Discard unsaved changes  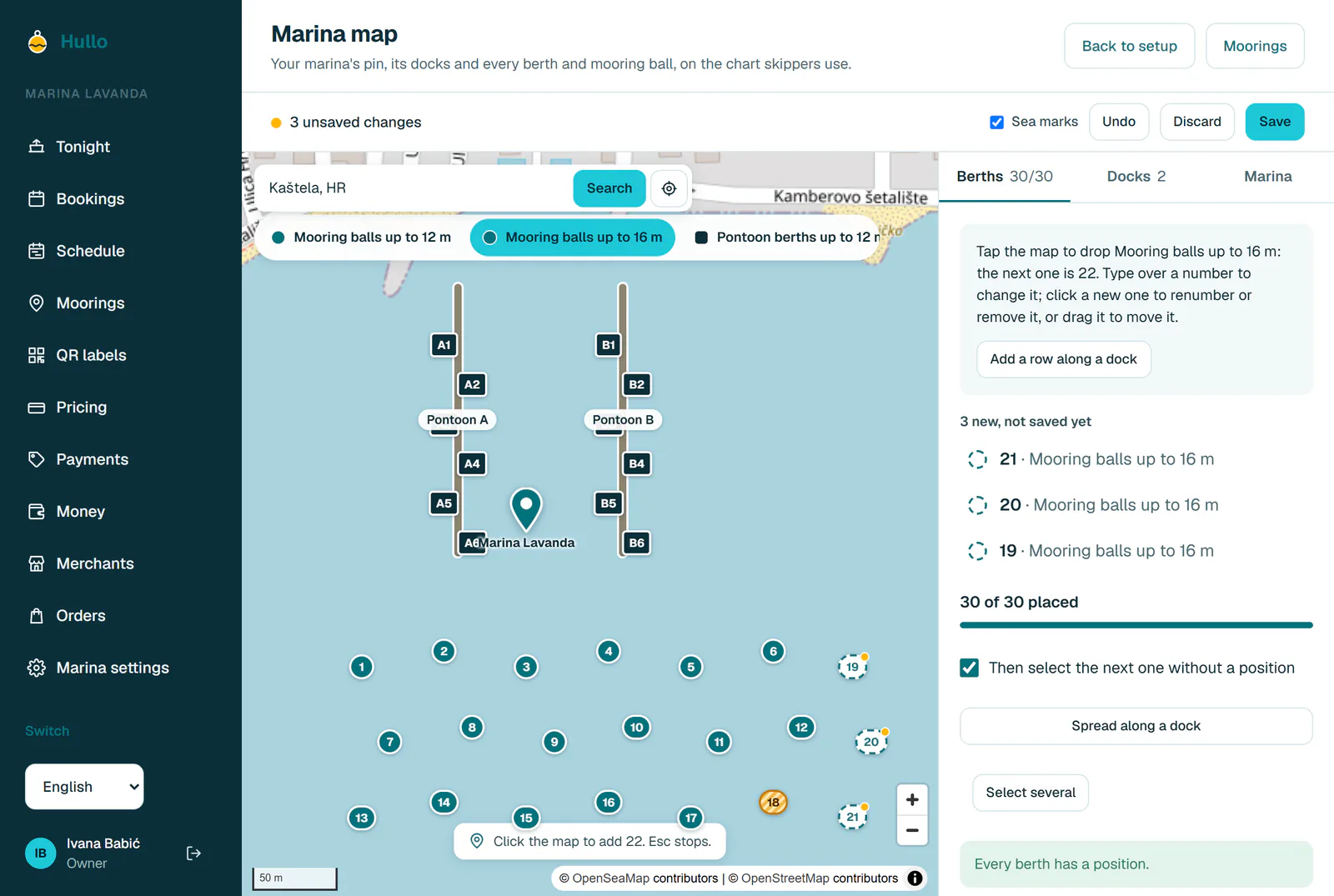[1197, 122]
